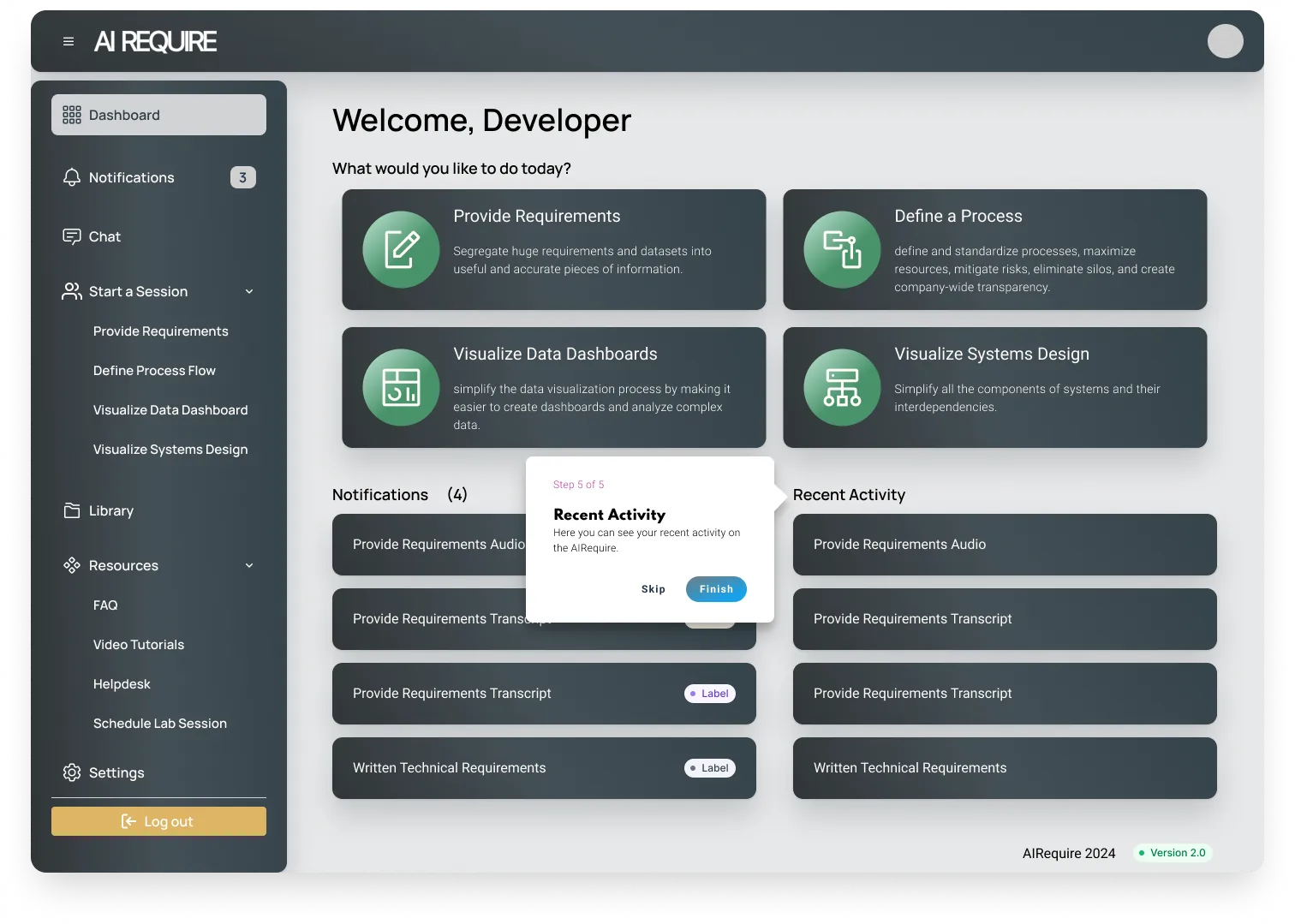Open Video Tutorials under Resources
Image resolution: width=1295 pixels, height=924 pixels.
(139, 645)
